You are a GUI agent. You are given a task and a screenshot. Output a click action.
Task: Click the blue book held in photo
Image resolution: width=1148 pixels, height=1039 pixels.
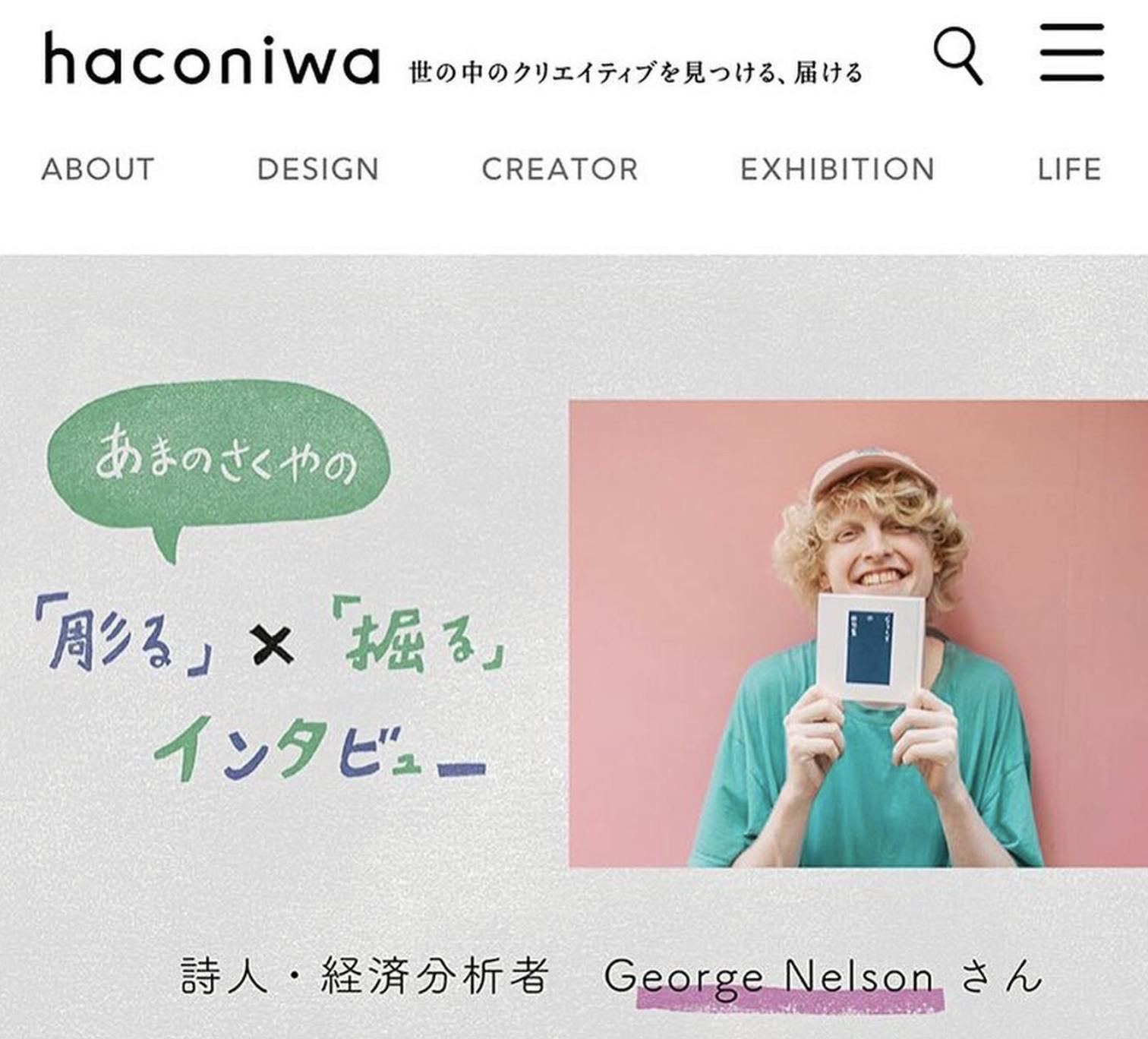click(871, 648)
